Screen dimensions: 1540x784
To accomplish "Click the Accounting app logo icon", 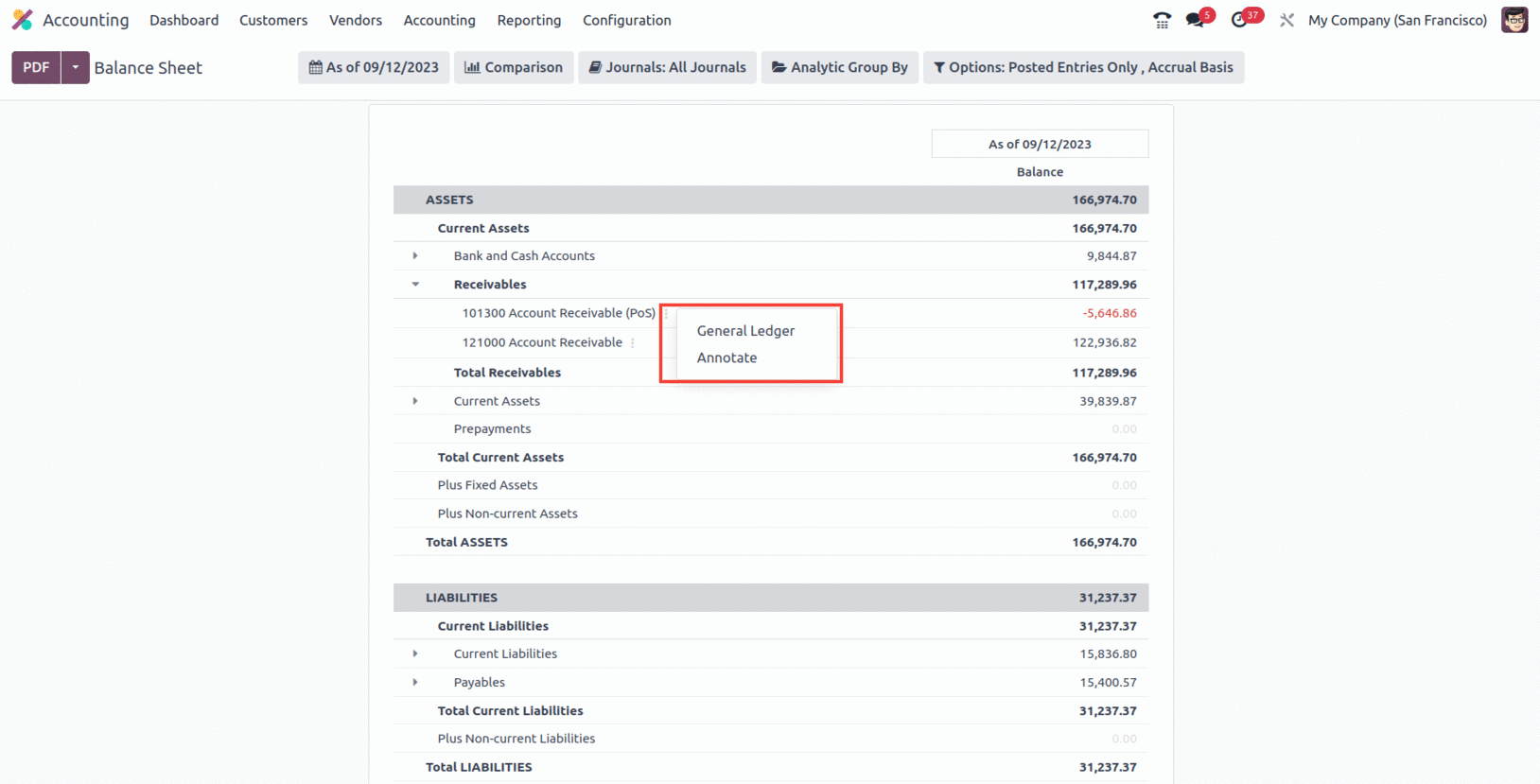I will click(22, 20).
